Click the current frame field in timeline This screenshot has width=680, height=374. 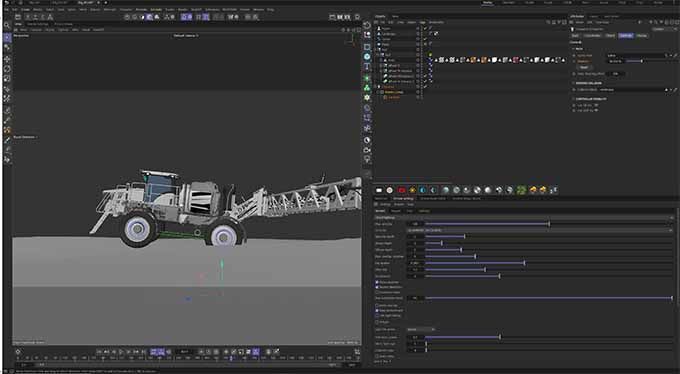[x=184, y=352]
